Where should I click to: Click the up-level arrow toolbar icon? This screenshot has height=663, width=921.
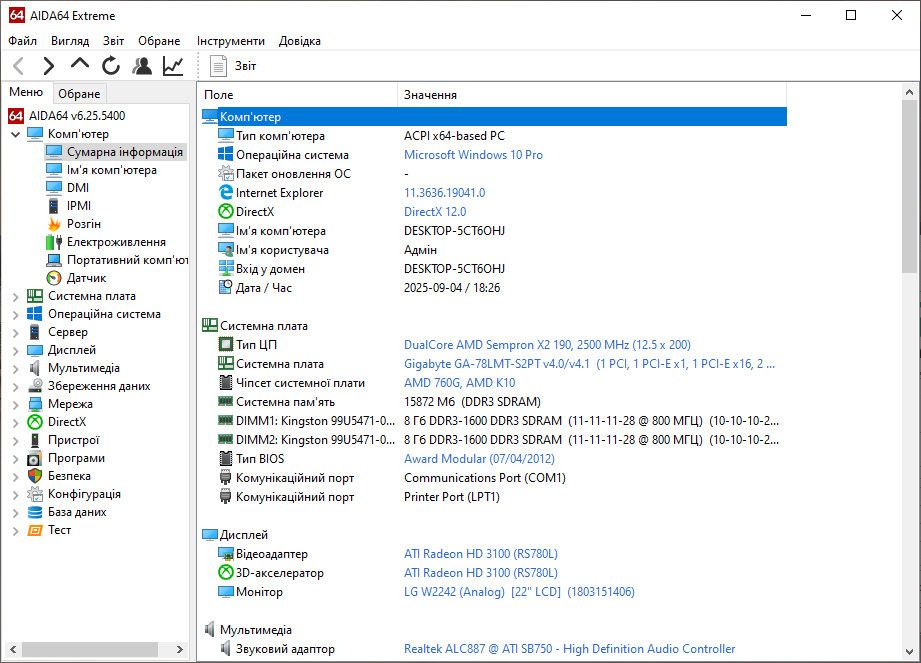(80, 64)
